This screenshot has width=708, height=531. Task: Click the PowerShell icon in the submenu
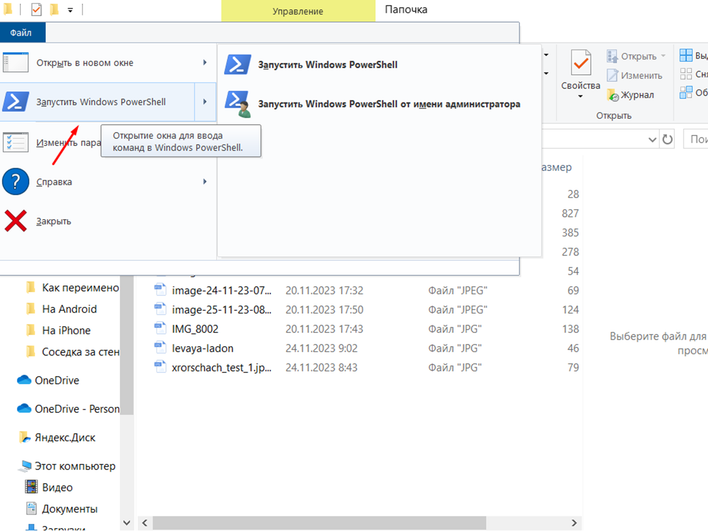(238, 65)
